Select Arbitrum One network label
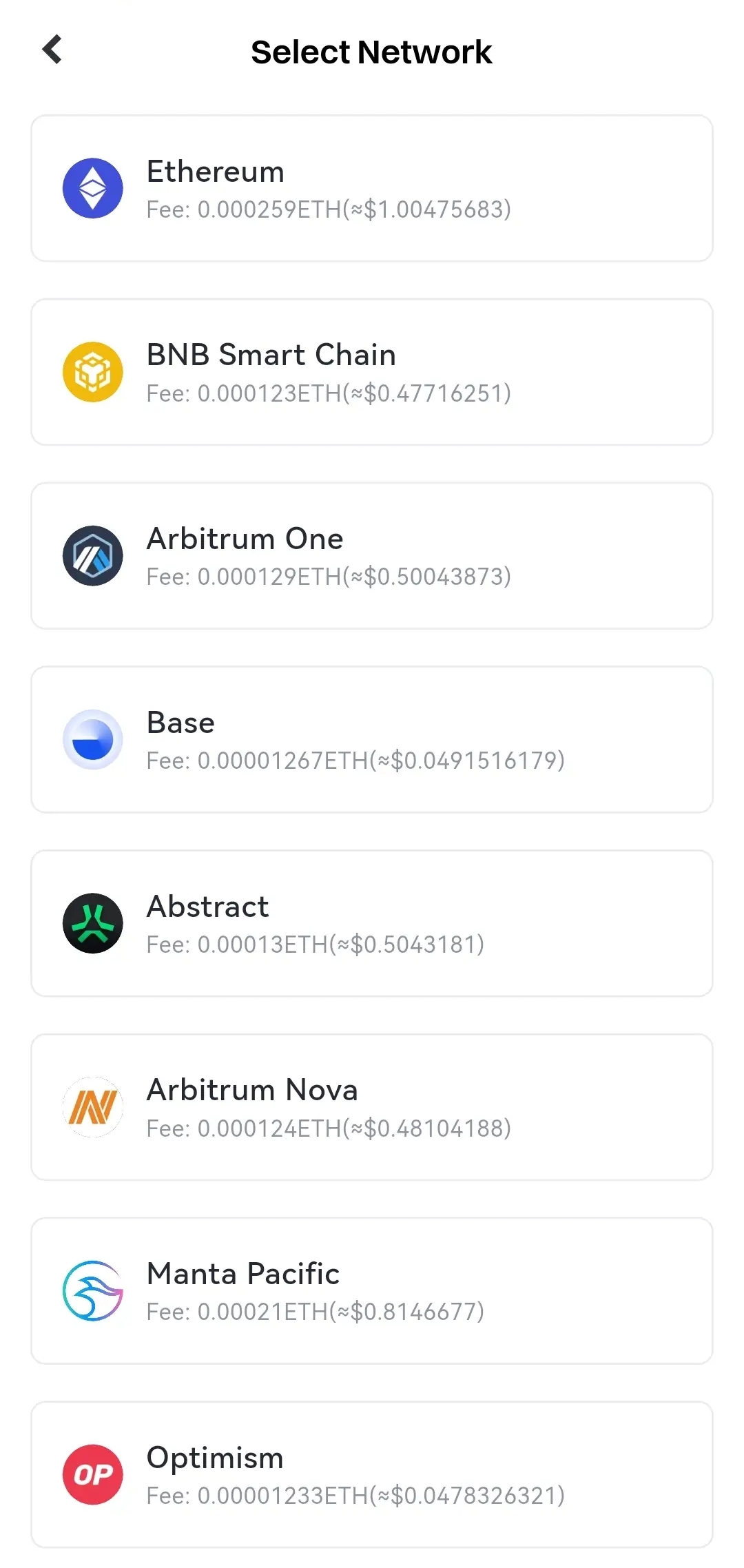 point(245,539)
